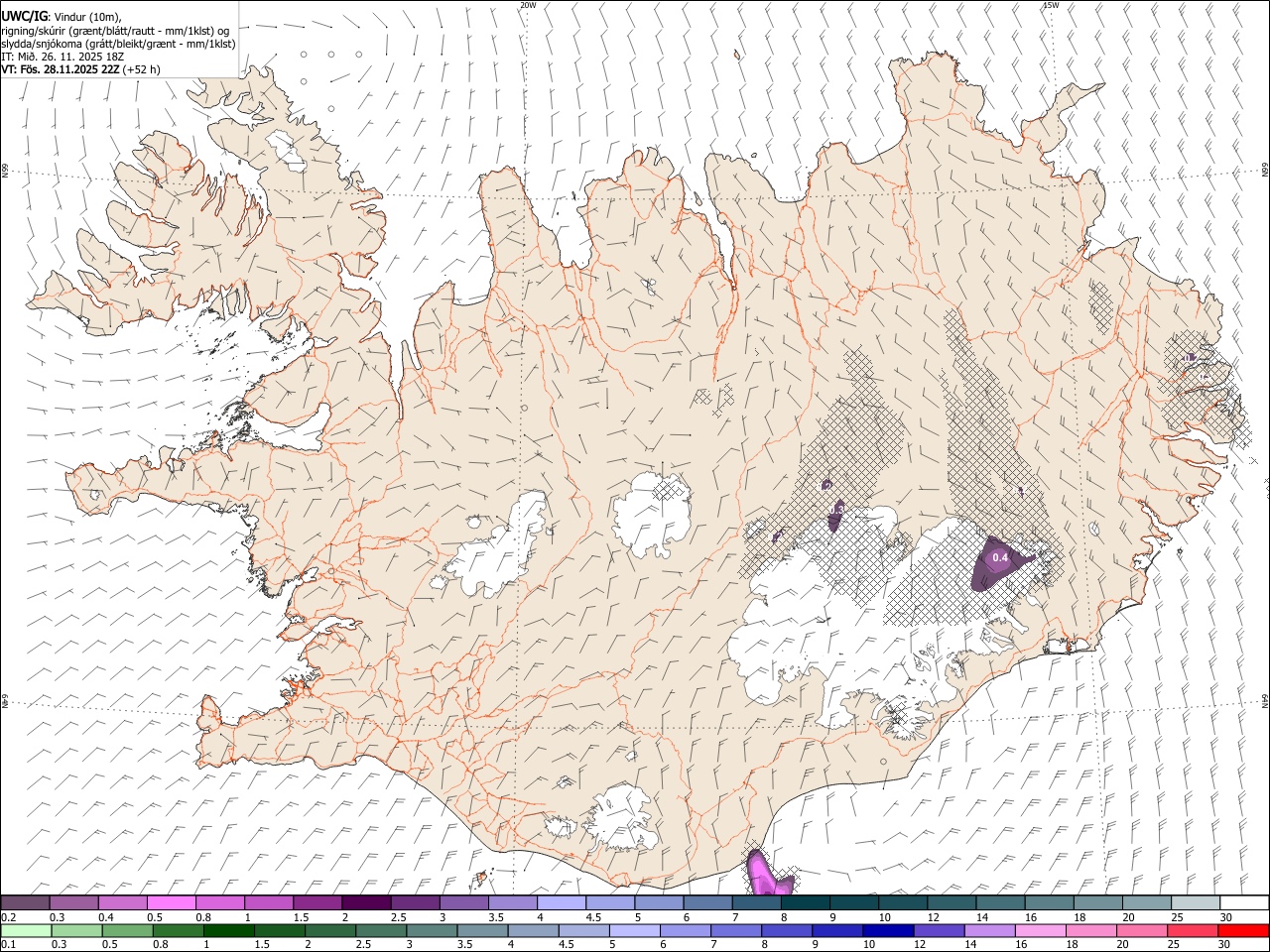
Task: Click the 'Vindur (10m),' wind description text
Action: 88,17
